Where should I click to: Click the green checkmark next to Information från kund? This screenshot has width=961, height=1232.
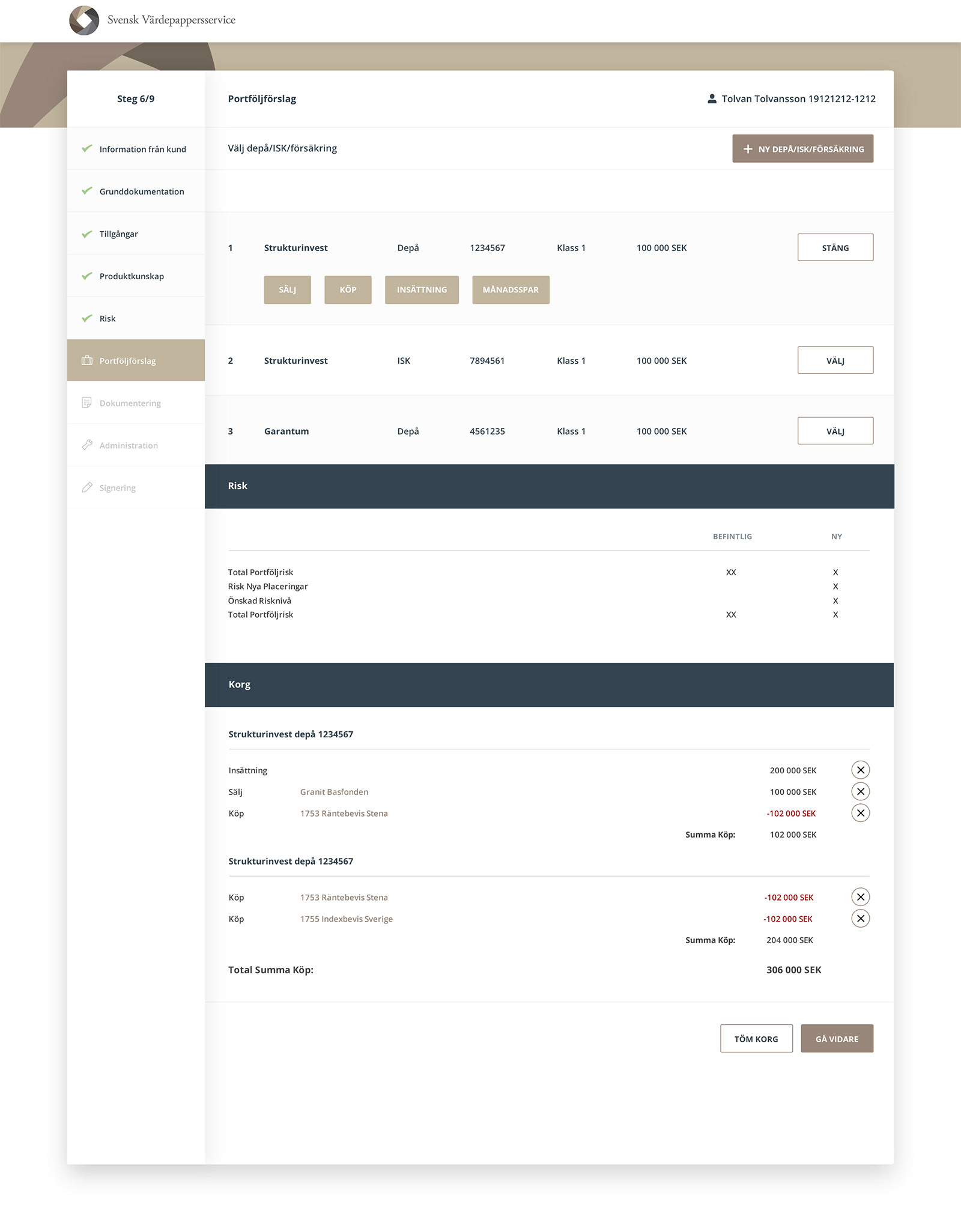coord(87,148)
